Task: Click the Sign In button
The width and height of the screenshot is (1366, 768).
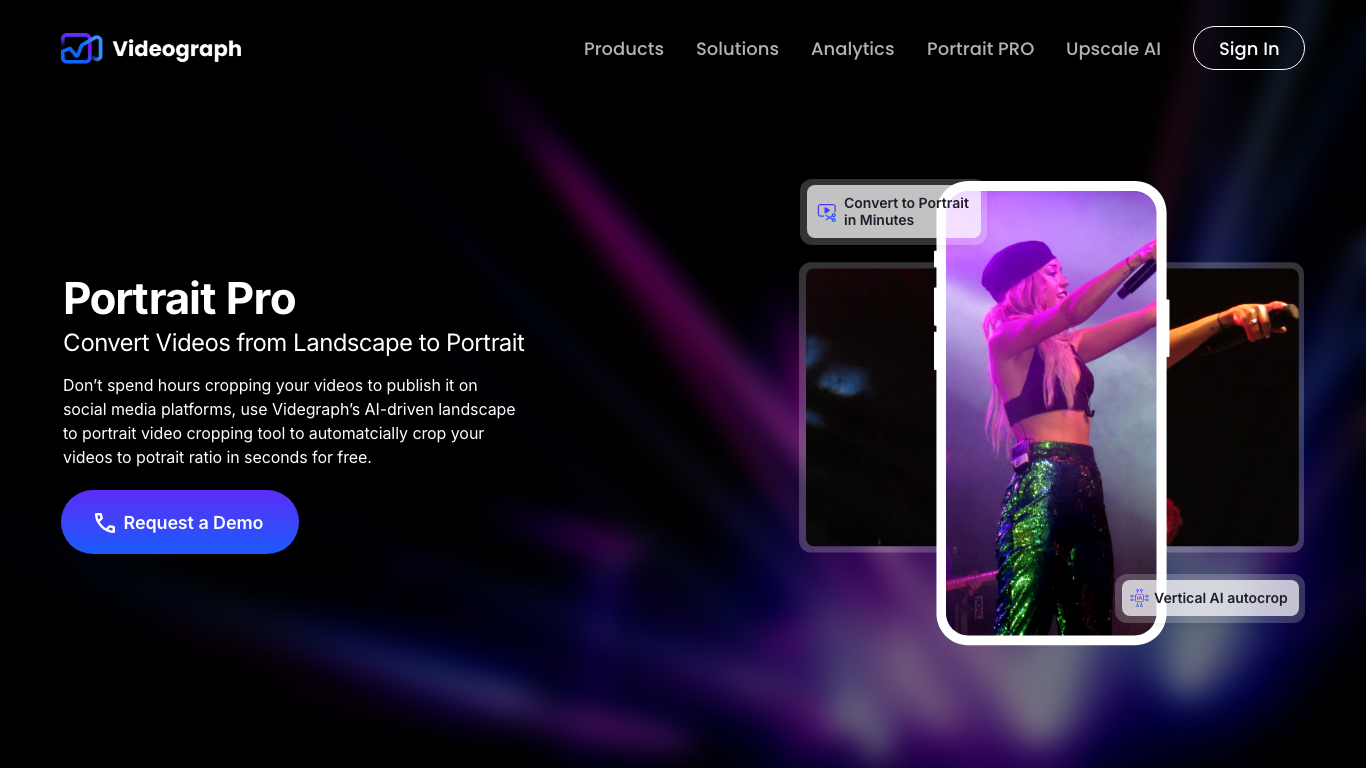Action: [1249, 48]
